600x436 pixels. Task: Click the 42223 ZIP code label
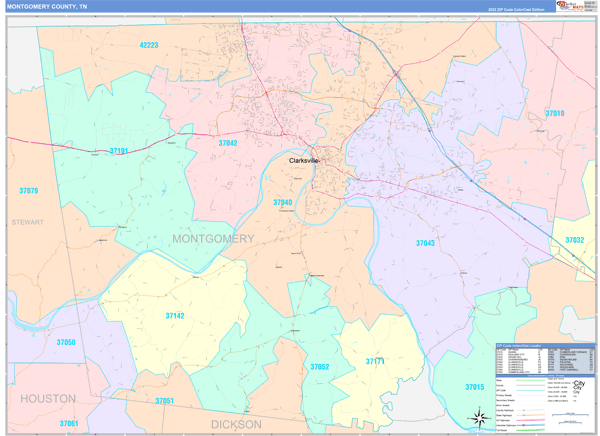click(x=149, y=45)
